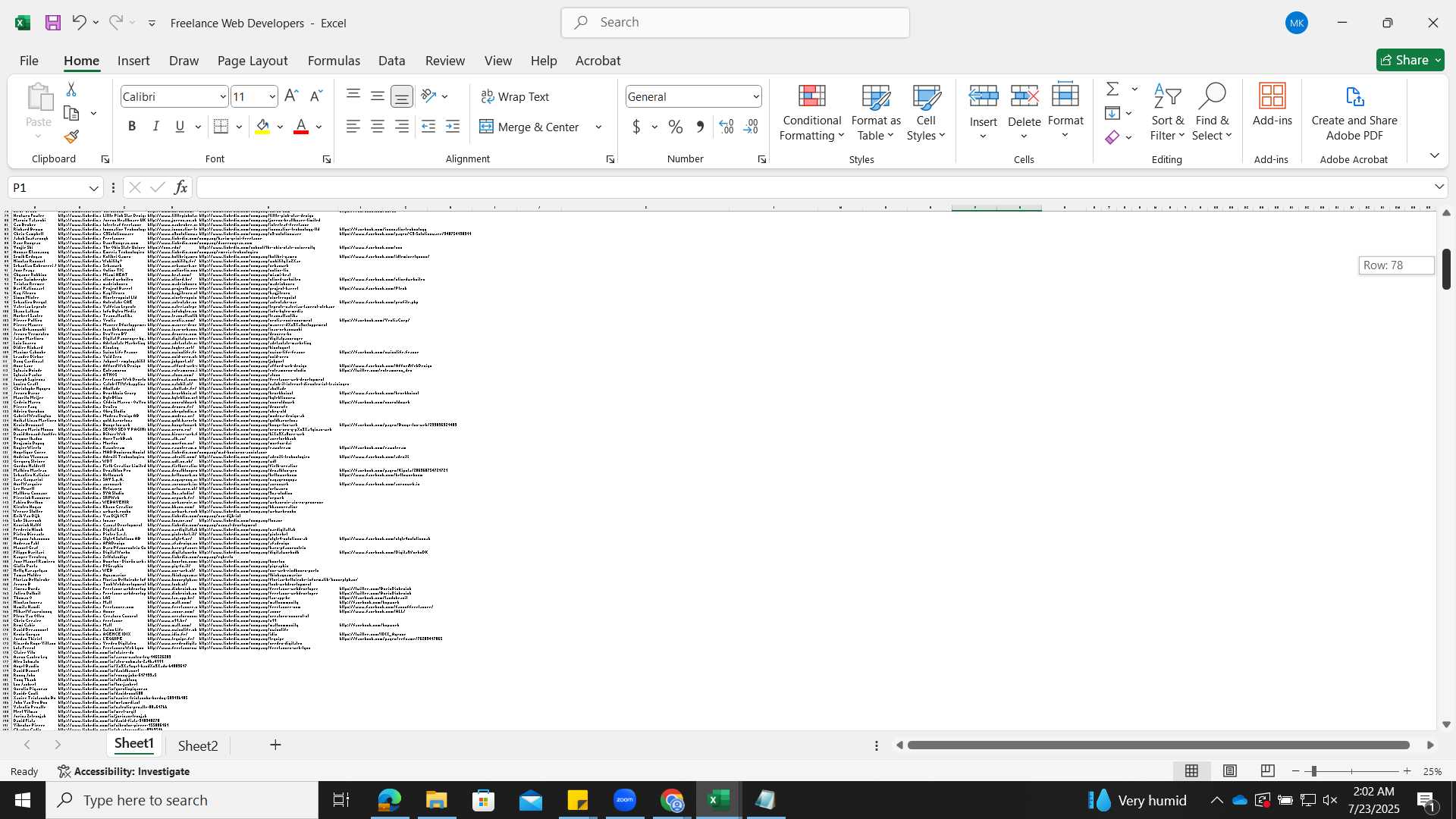Open Cell Styles menu

[x=926, y=113]
